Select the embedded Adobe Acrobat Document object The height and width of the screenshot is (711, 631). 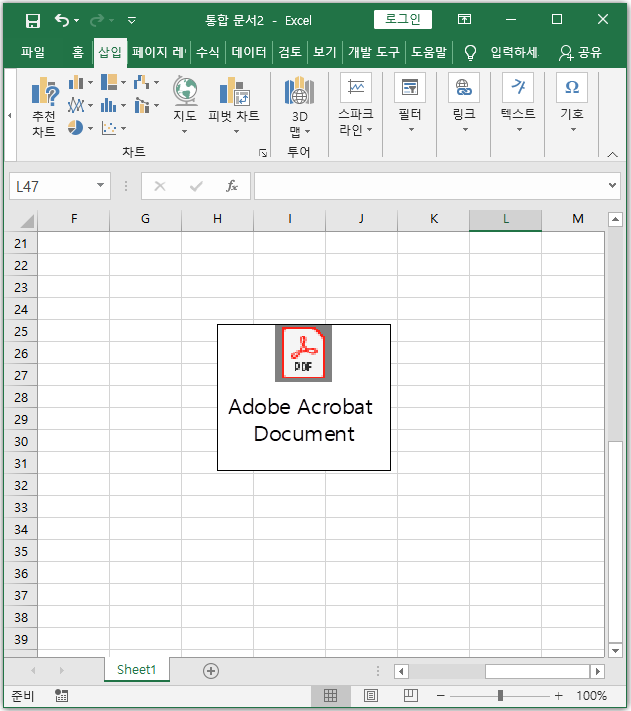[x=304, y=397]
